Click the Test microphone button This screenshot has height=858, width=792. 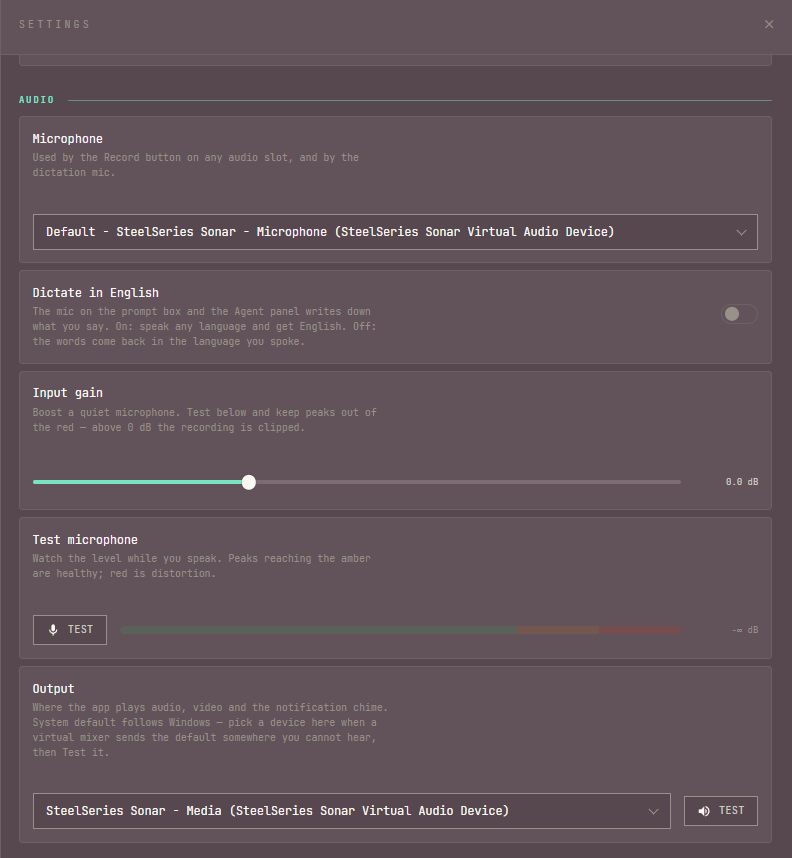[x=70, y=630]
